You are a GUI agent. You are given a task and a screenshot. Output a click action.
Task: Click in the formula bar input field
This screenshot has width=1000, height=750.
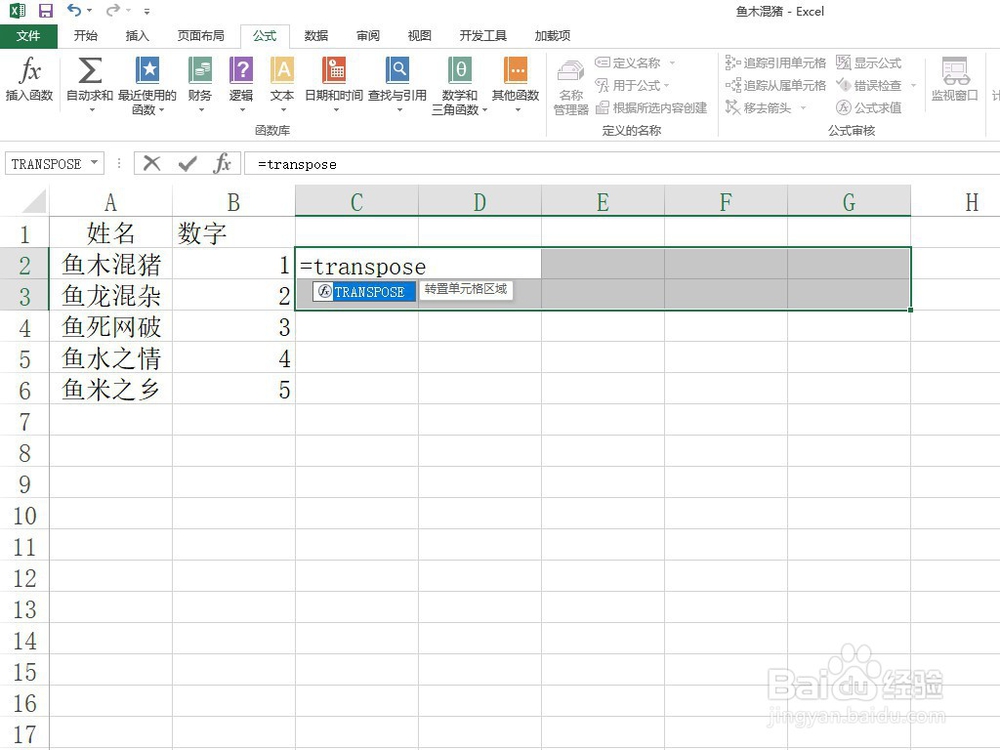pos(622,164)
